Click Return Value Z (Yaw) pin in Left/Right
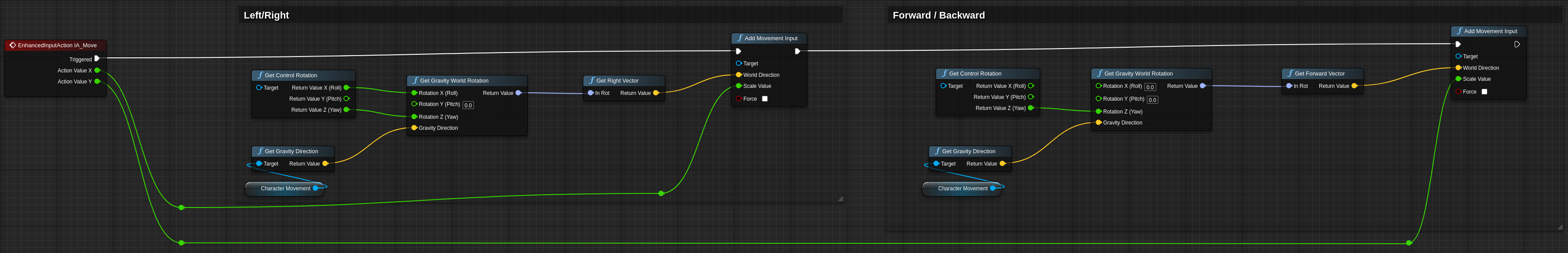The height and width of the screenshot is (253, 1568). [x=346, y=110]
